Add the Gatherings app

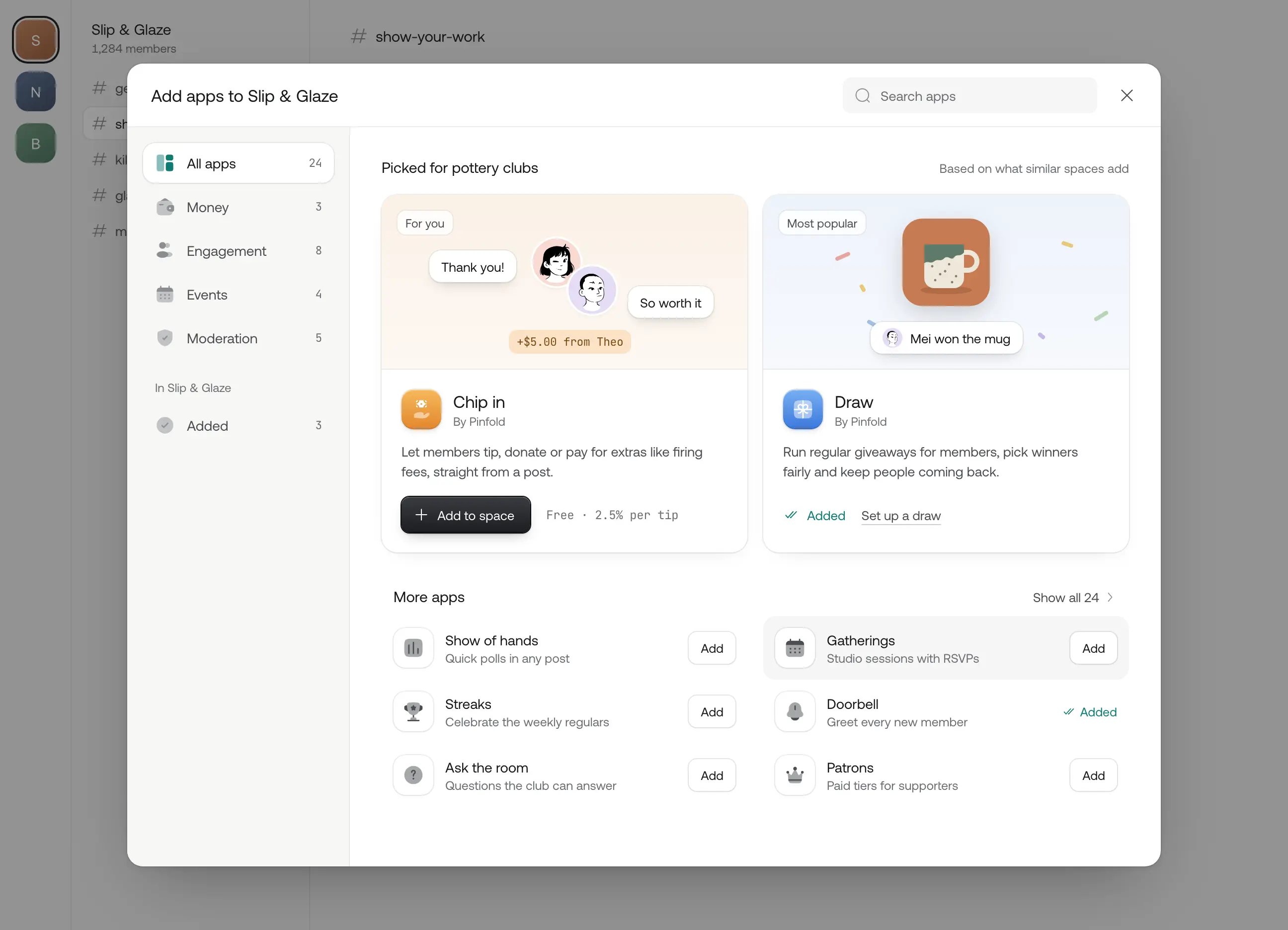(x=1093, y=648)
